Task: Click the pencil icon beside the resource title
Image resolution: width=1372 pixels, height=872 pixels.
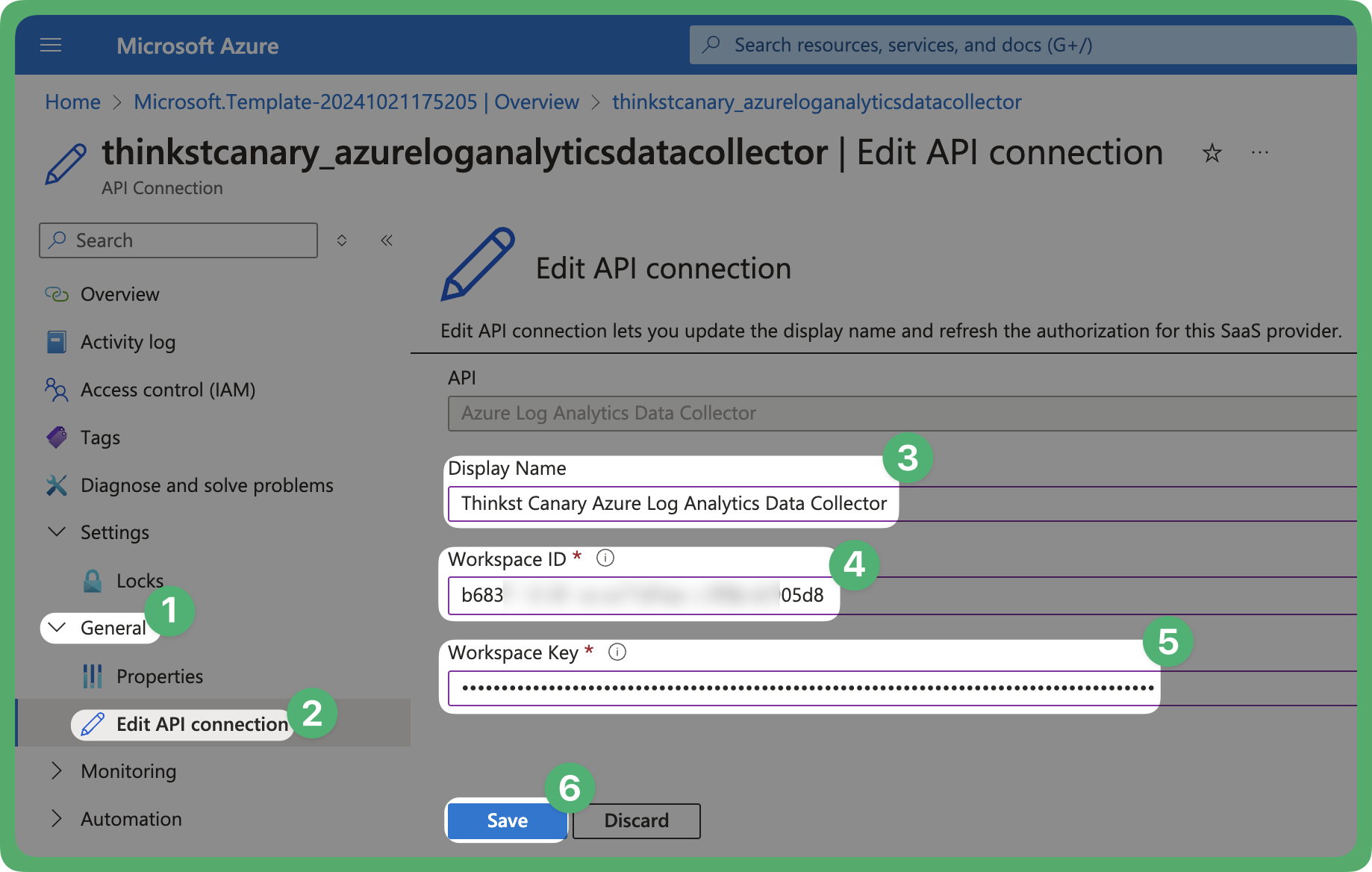Action: (x=66, y=163)
